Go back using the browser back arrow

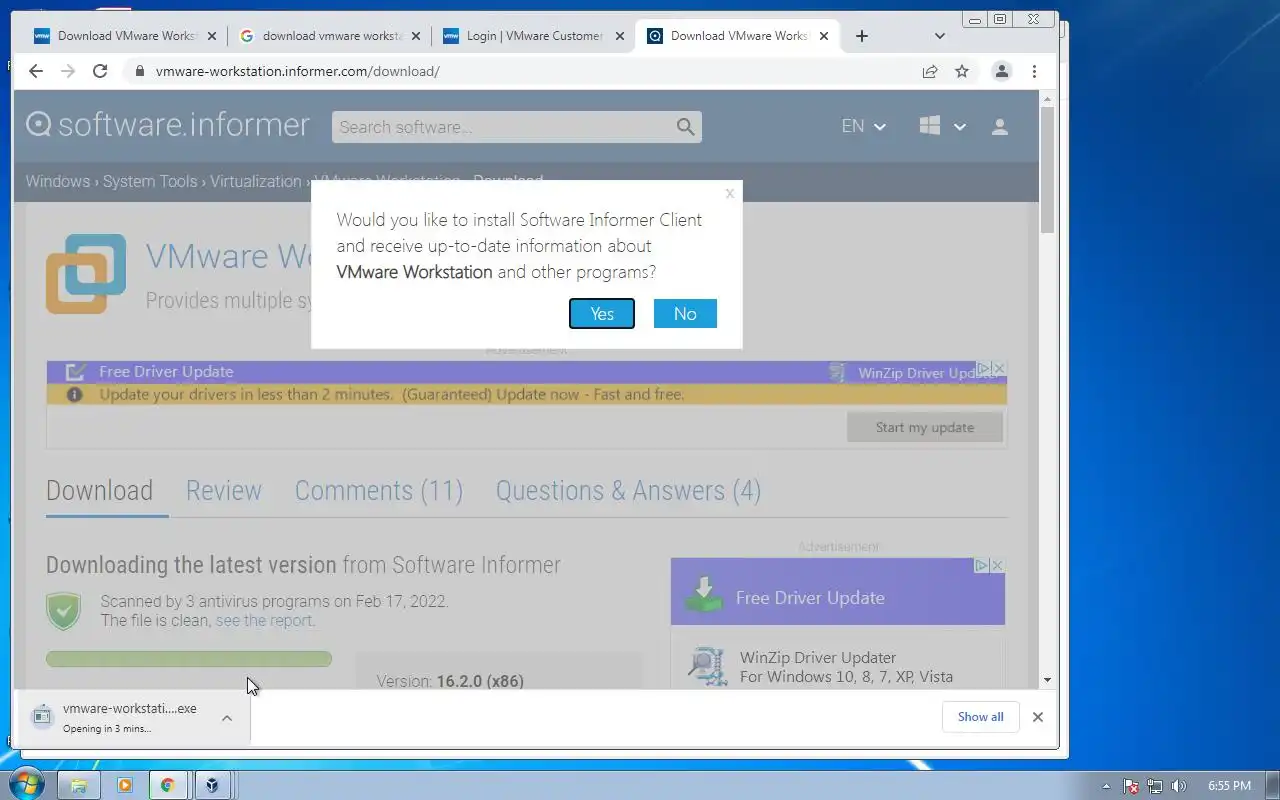(36, 71)
